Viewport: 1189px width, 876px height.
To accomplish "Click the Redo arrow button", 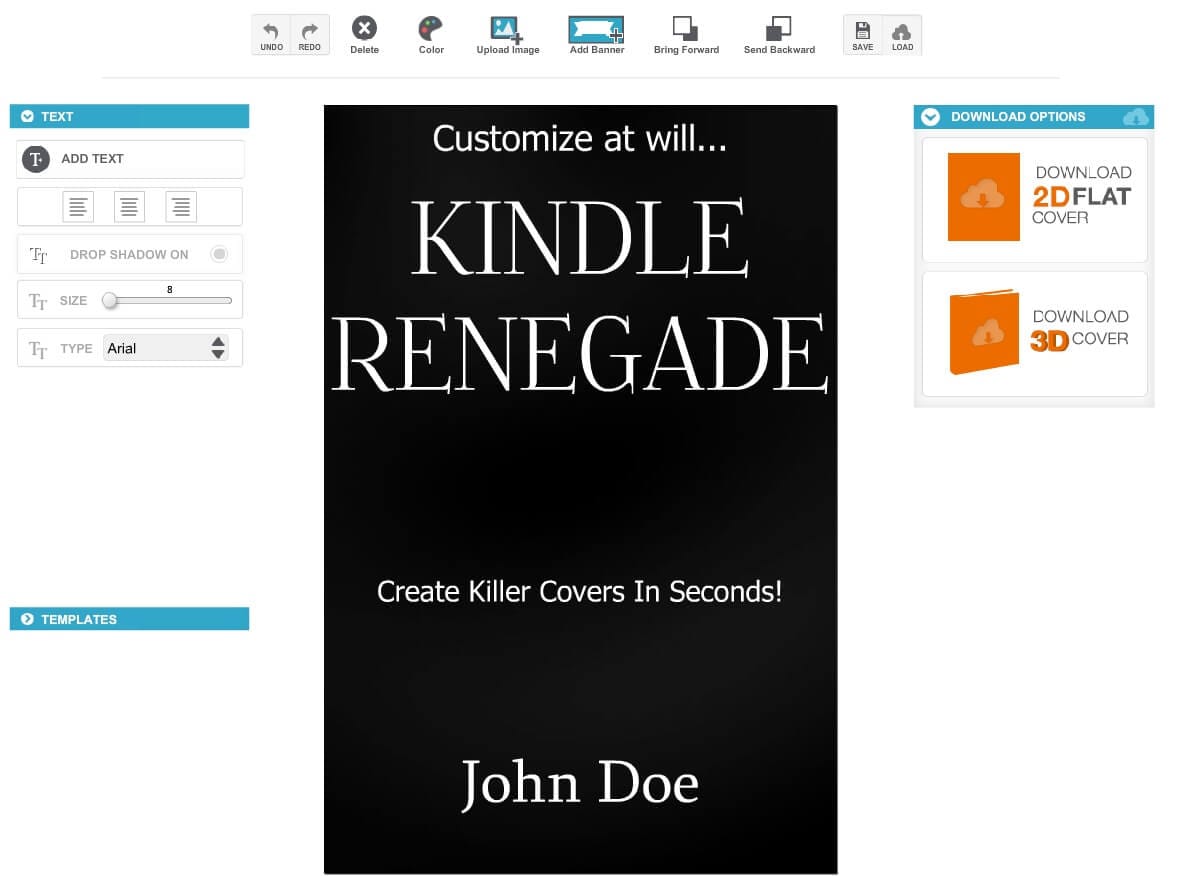I will [309, 35].
